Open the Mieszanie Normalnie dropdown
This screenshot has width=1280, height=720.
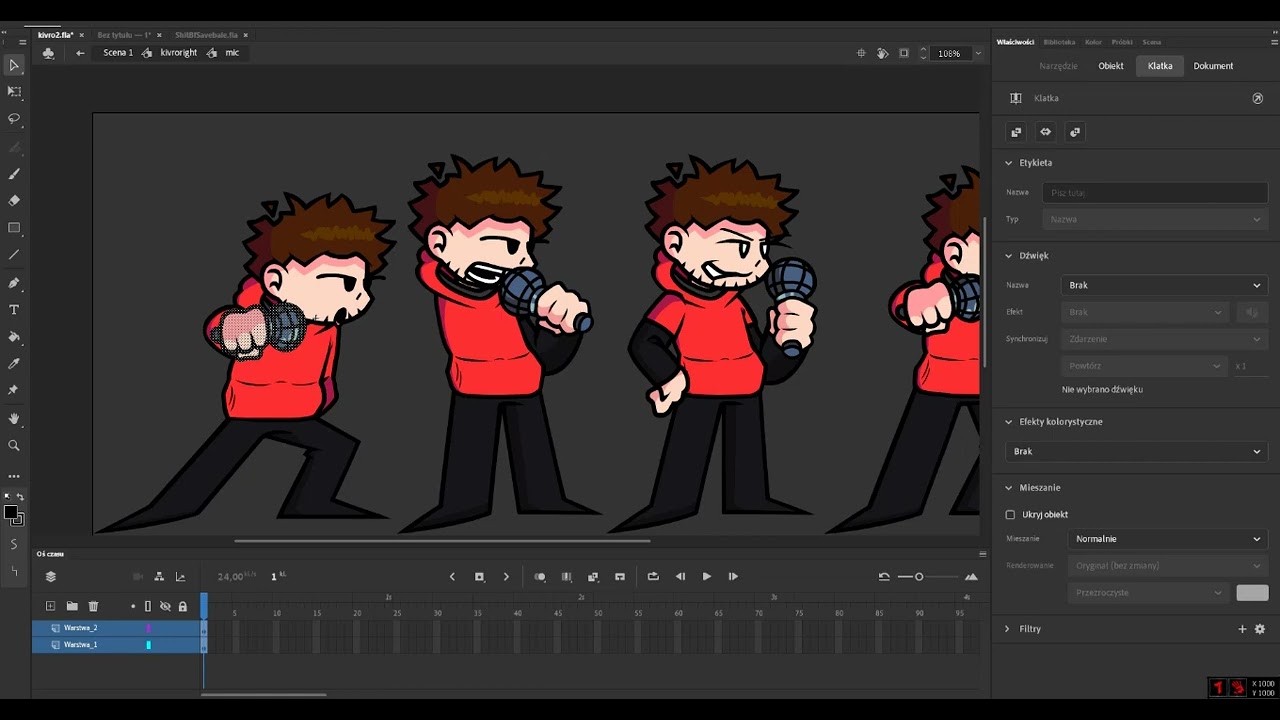[1167, 539]
